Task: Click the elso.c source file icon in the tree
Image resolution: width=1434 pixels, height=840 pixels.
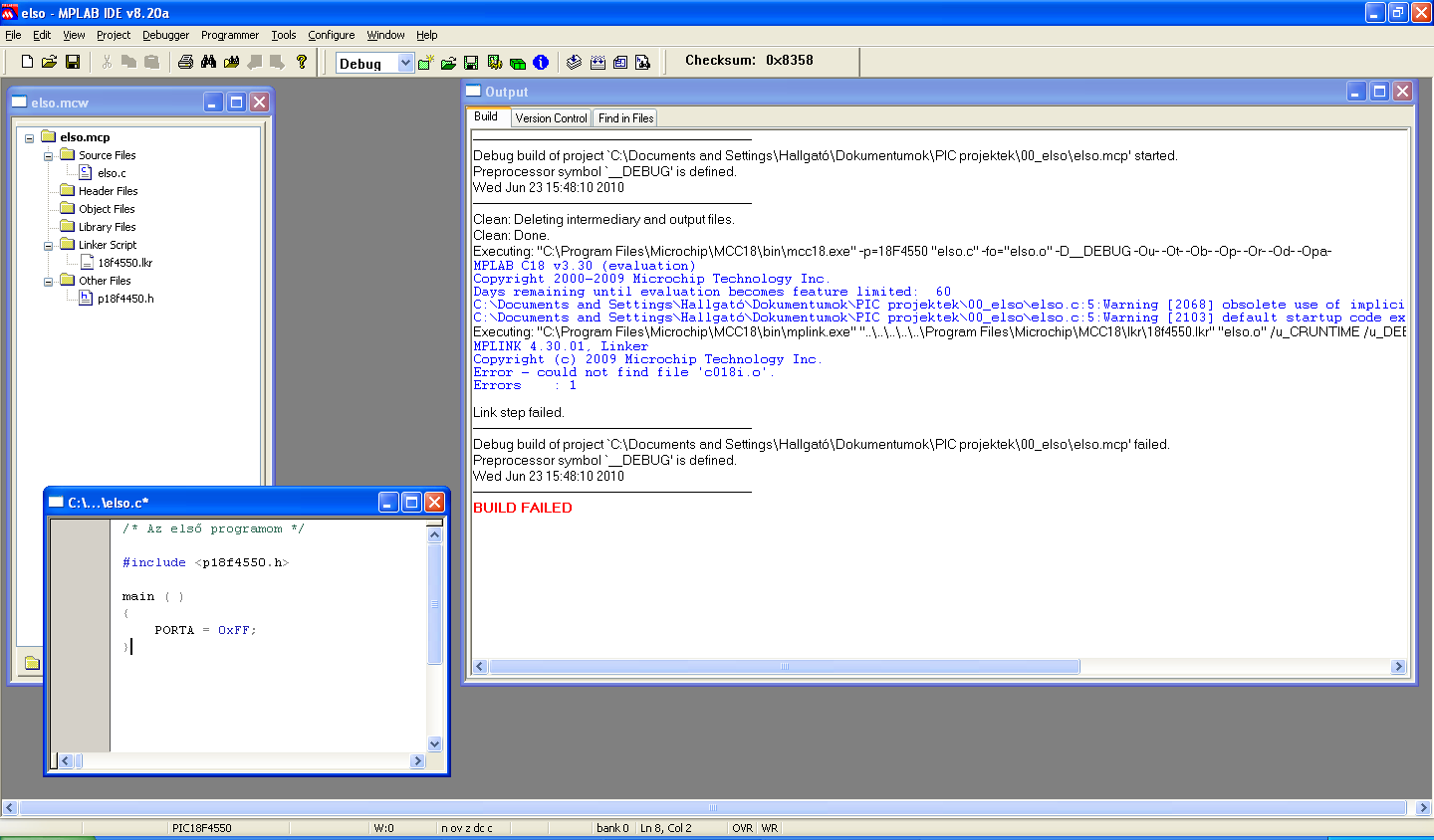Action: click(x=86, y=172)
